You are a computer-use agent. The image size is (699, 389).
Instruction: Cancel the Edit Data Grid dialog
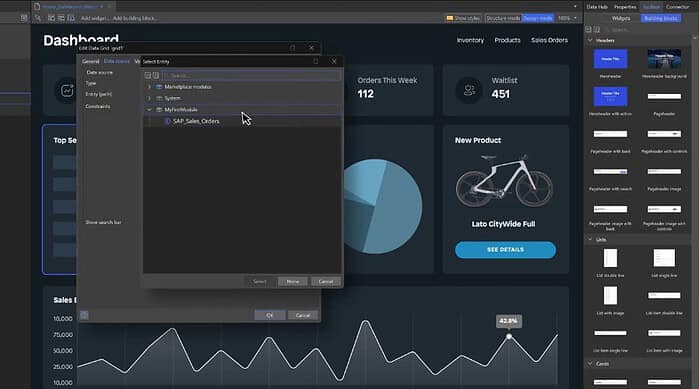click(303, 315)
